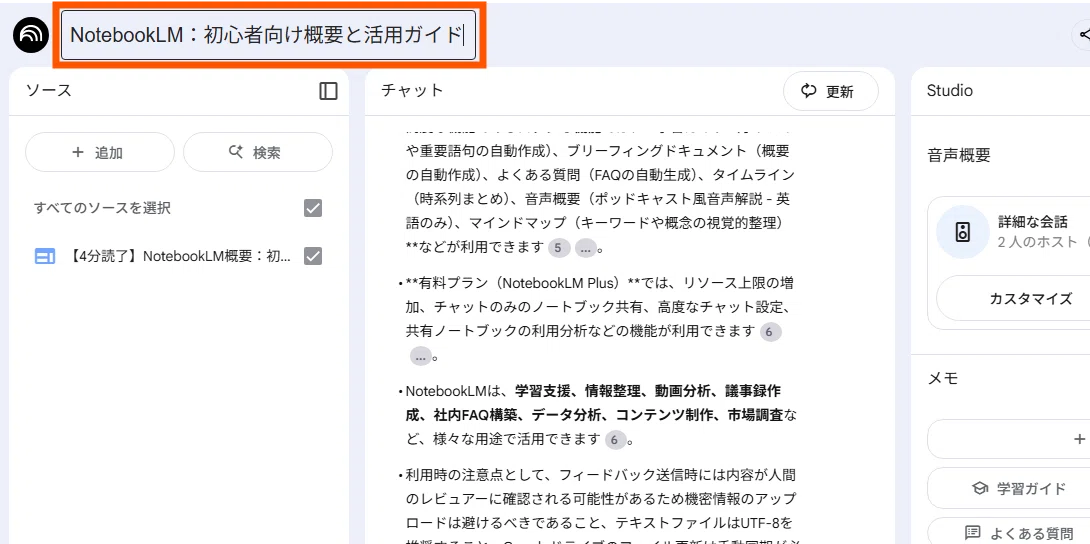Click the NotebookLM logo icon
The height and width of the screenshot is (544, 1090).
click(31, 35)
